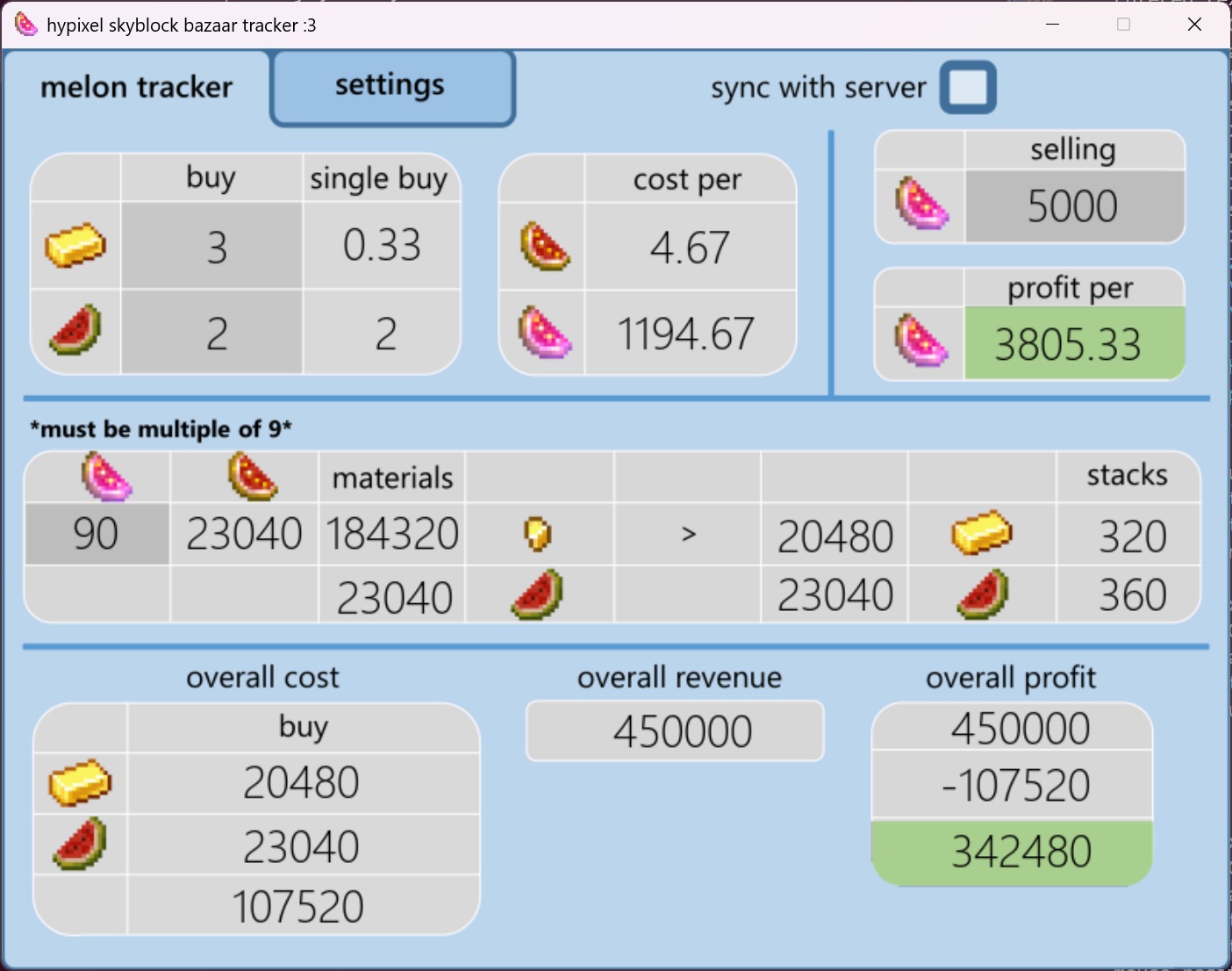Click the melon slice icon next to materials 23040
Screen dimensions: 1232x971
coord(537,595)
